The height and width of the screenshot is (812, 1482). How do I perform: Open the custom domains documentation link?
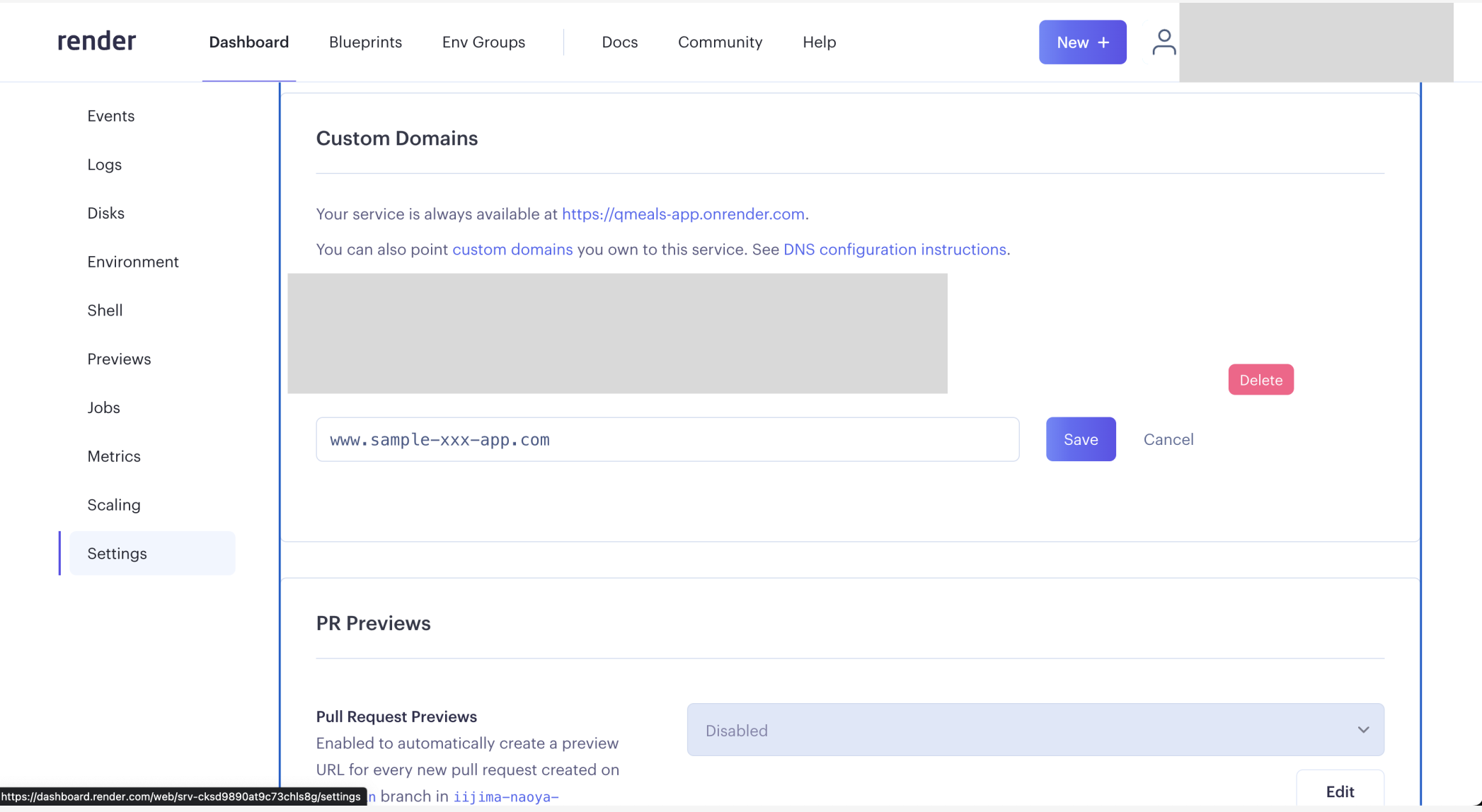[x=512, y=250]
